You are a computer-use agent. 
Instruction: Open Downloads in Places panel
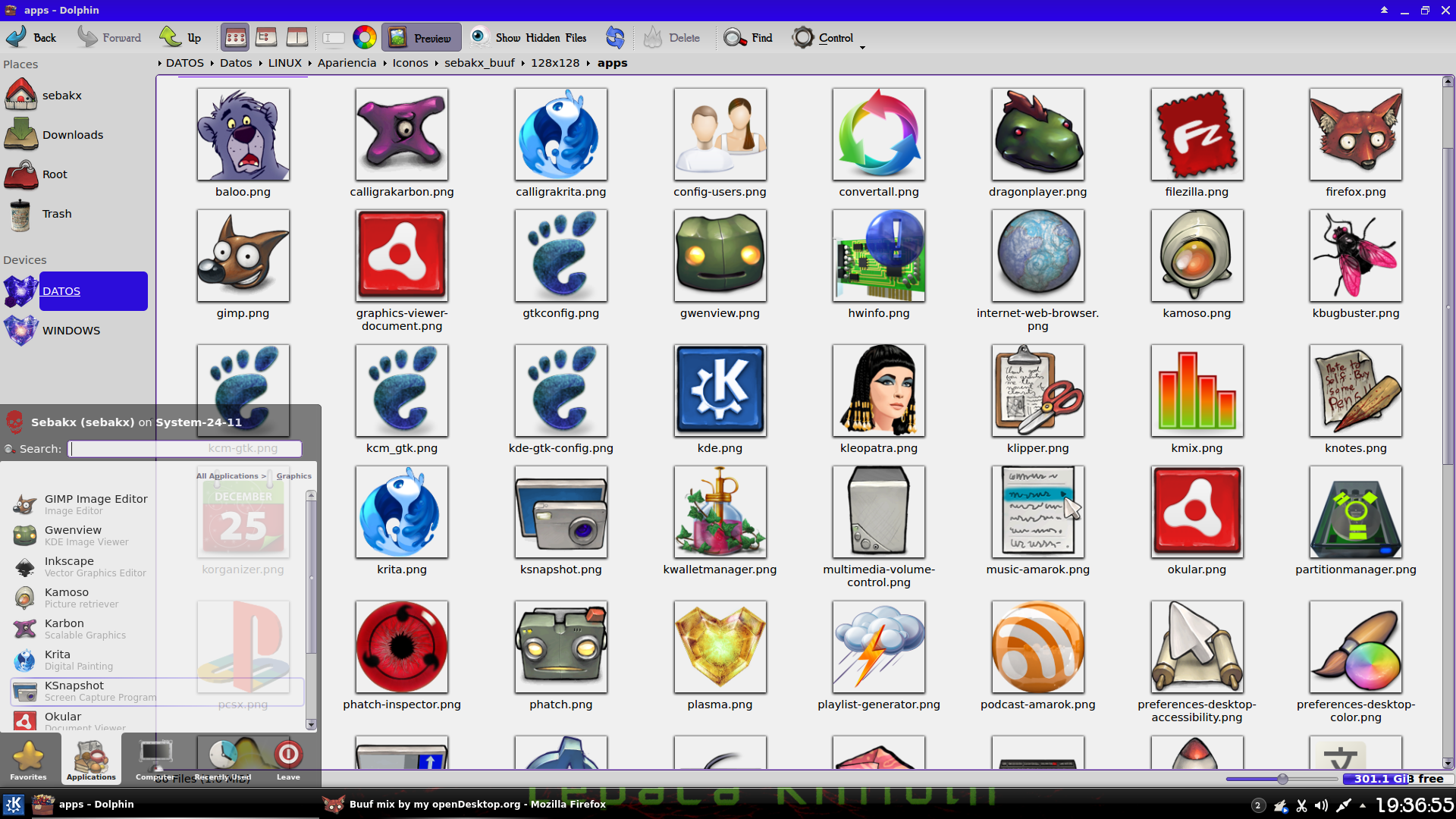75,135
